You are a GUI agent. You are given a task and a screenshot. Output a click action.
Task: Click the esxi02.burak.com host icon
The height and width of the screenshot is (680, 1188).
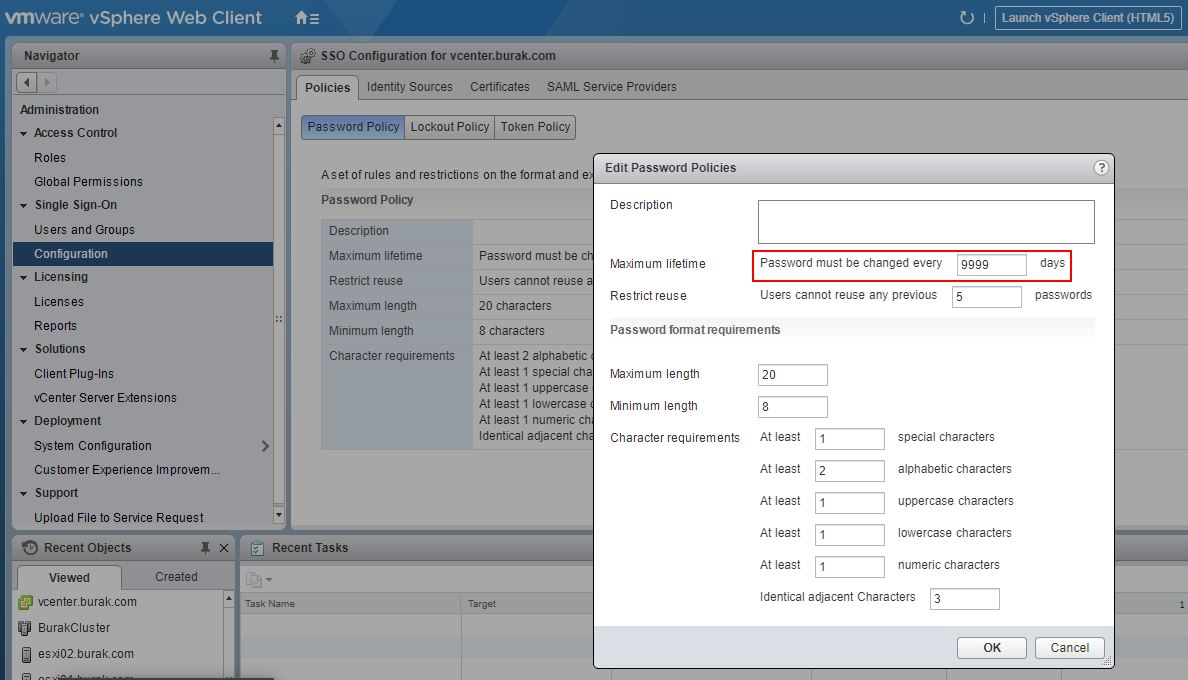[x=26, y=654]
